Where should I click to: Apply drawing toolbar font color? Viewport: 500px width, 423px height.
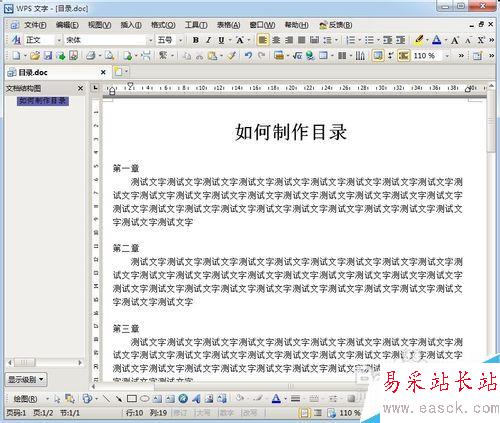(x=276, y=398)
